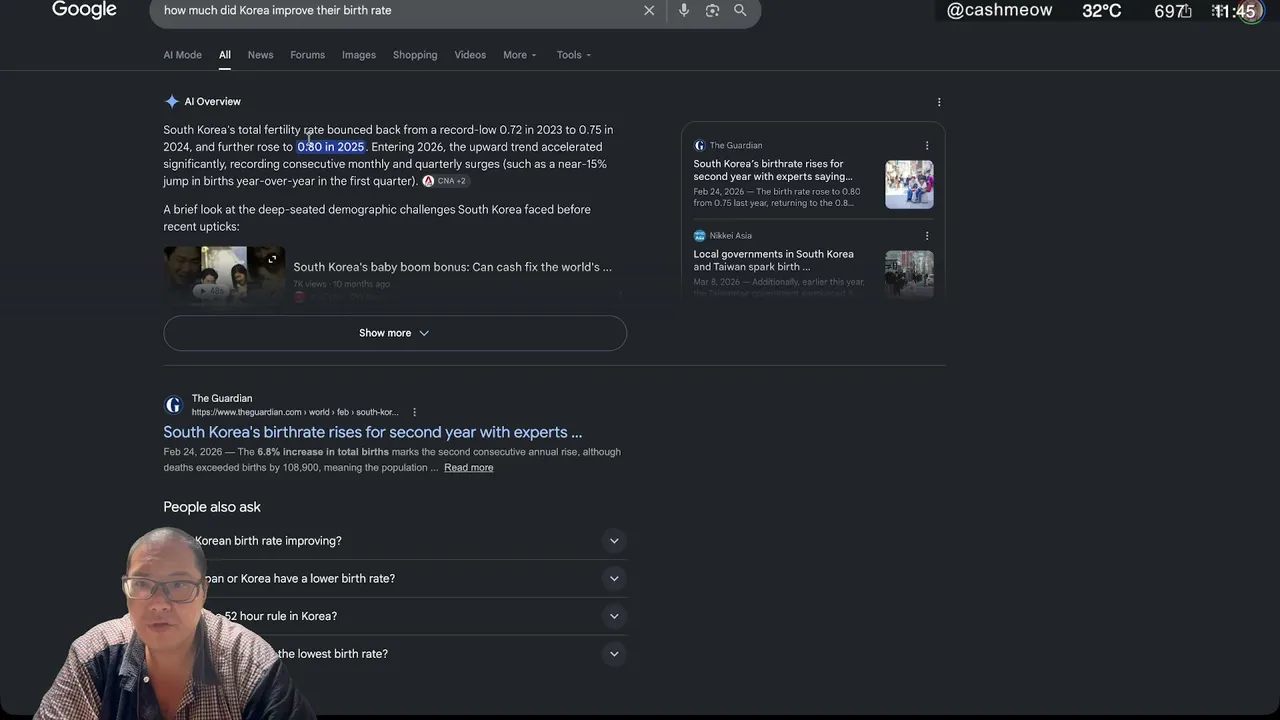Expand the More dropdown in the search tabs

[520, 55]
